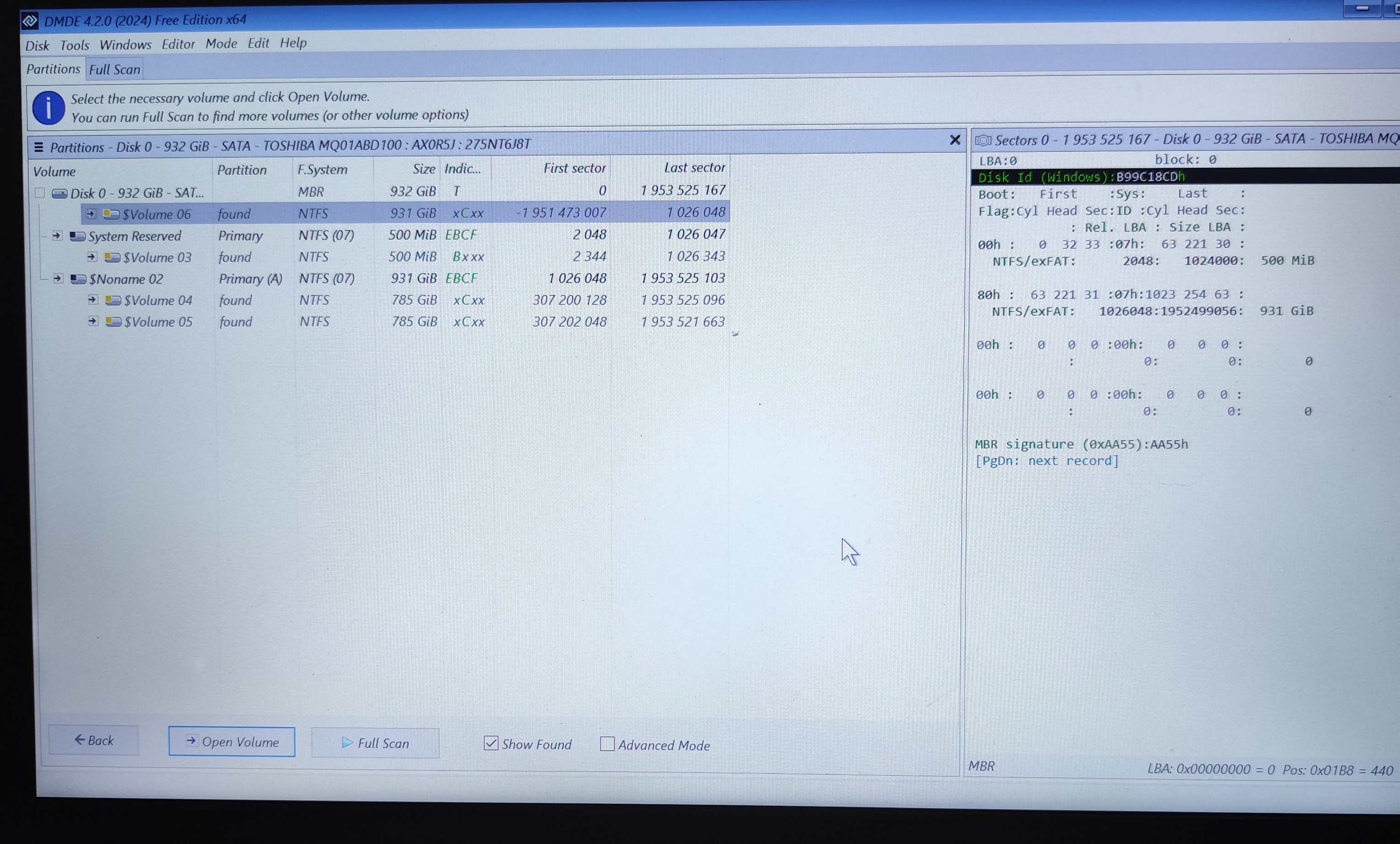Sort by the Last sector column header
Viewport: 1400px width, 844px height.
tap(670, 167)
